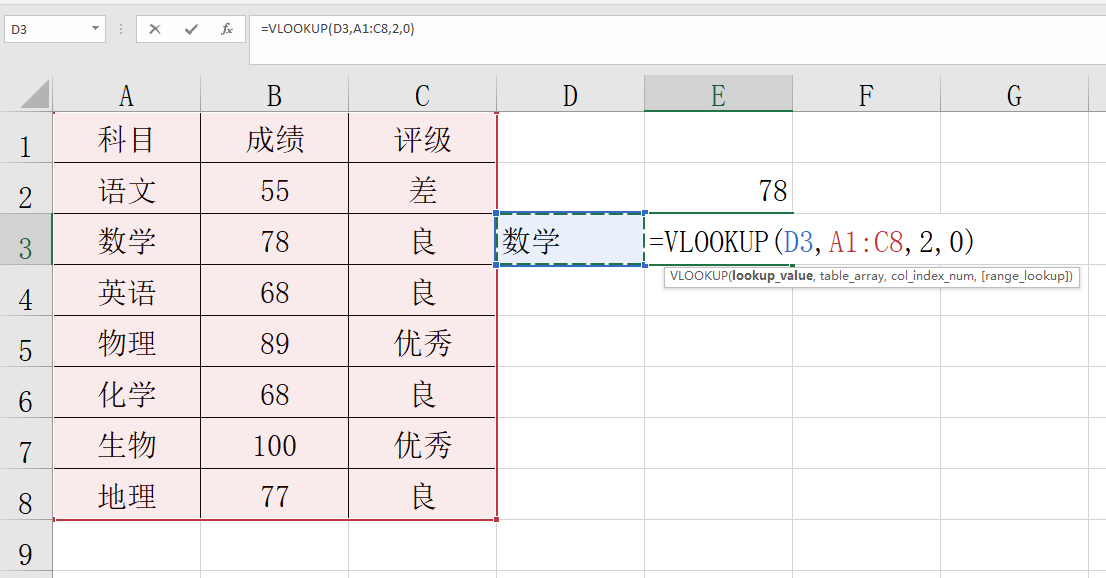Select column G header
Screen dimensions: 1106x578
pos(1014,95)
